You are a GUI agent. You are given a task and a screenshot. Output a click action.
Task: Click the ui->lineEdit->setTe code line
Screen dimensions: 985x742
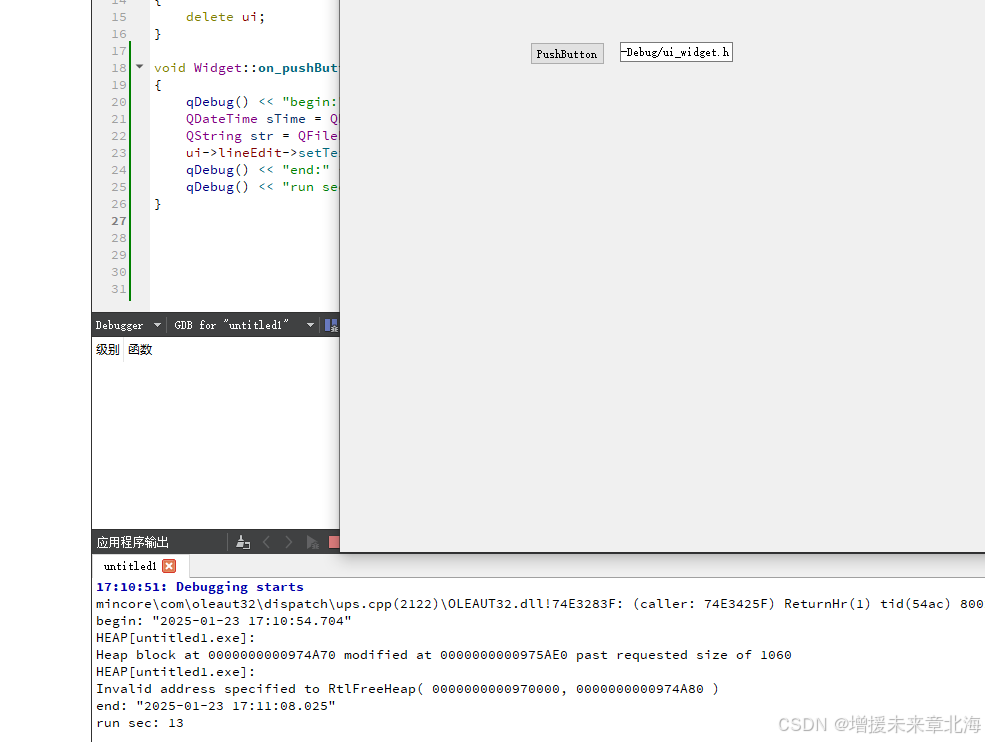click(x=262, y=153)
